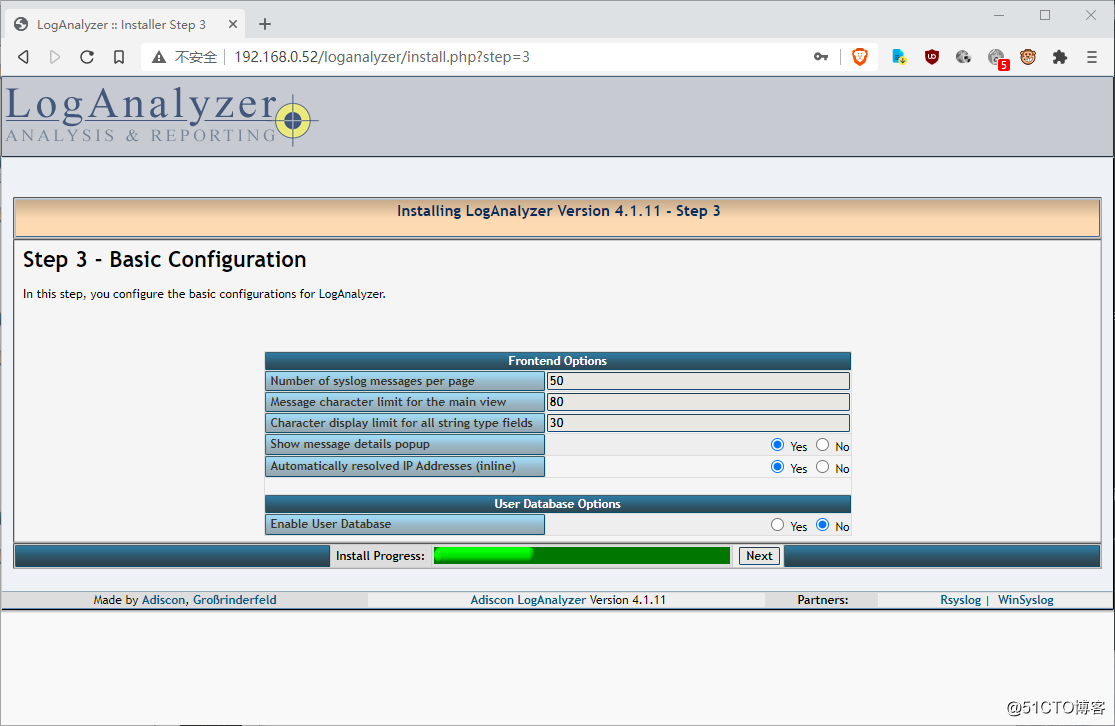The width and height of the screenshot is (1115, 726).
Task: Click the Made by footer text
Action: pyautogui.click(x=116, y=599)
